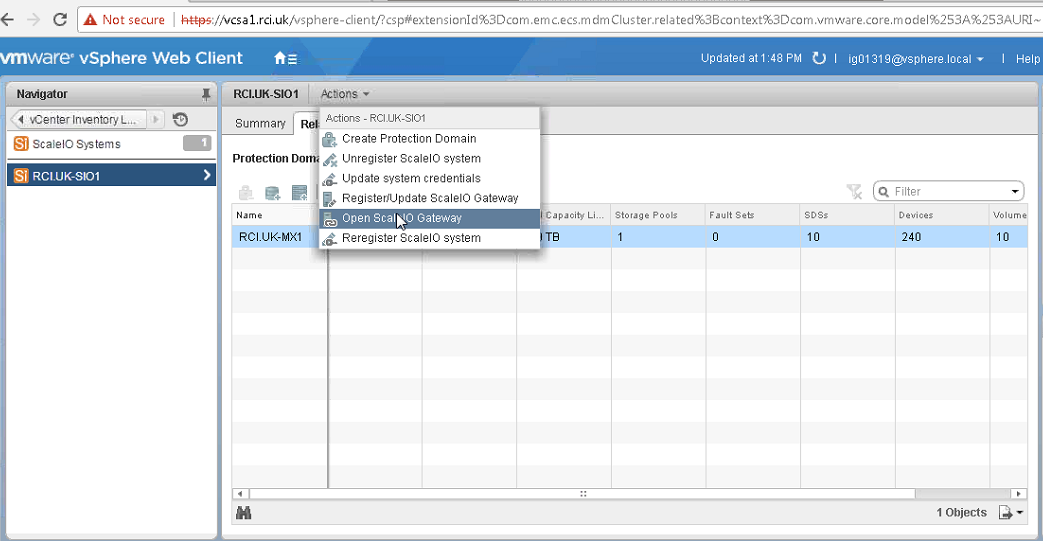Pin the Navigator panel

(206, 94)
